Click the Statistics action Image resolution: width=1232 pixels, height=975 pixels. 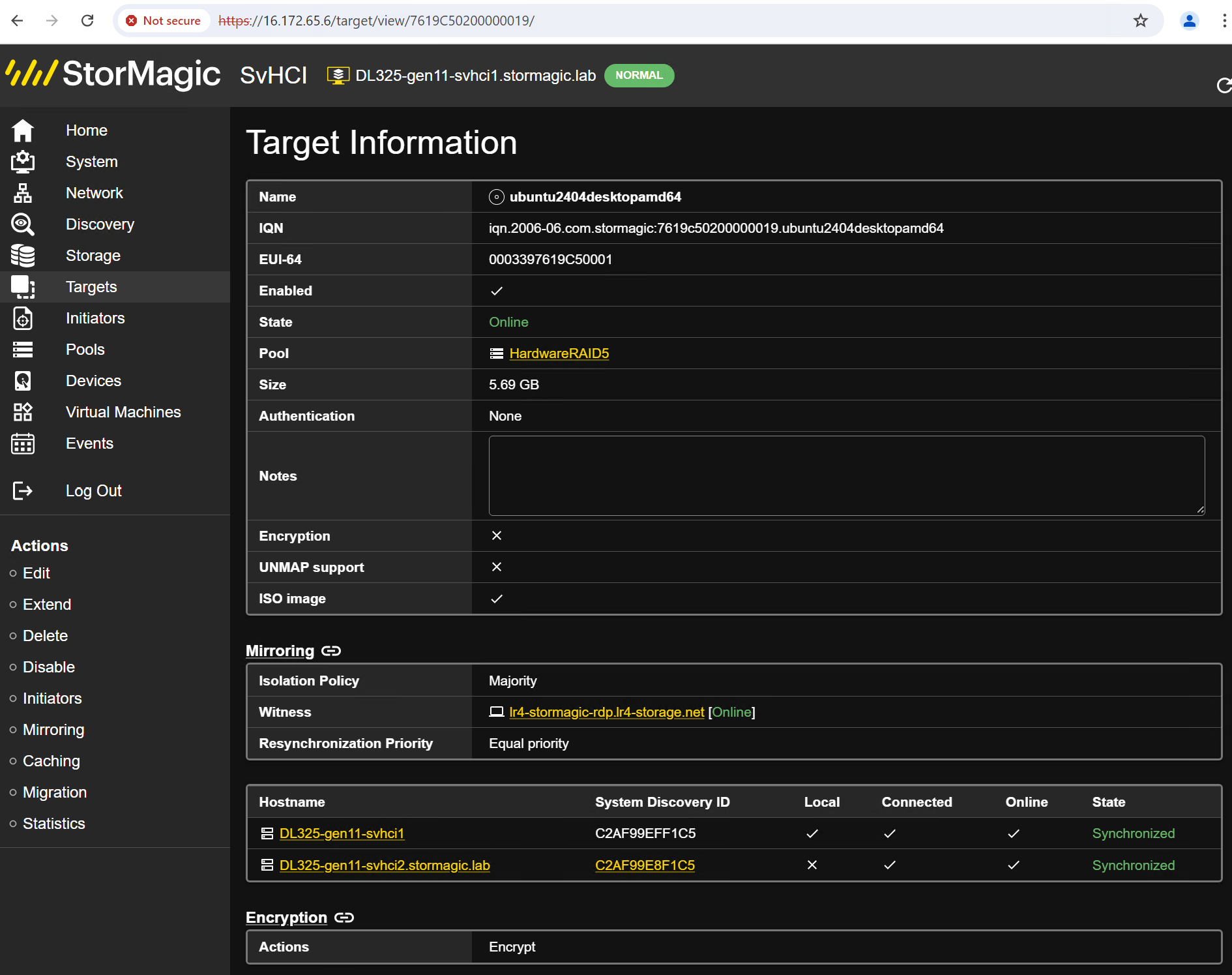click(x=54, y=824)
